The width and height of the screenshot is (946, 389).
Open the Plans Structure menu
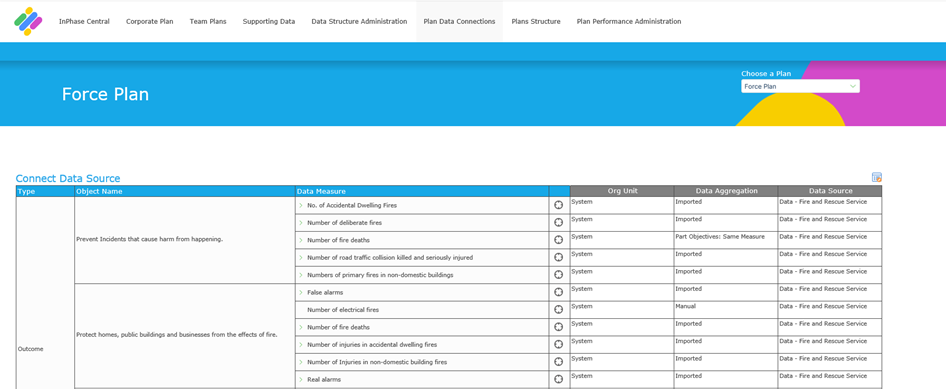[x=536, y=21]
